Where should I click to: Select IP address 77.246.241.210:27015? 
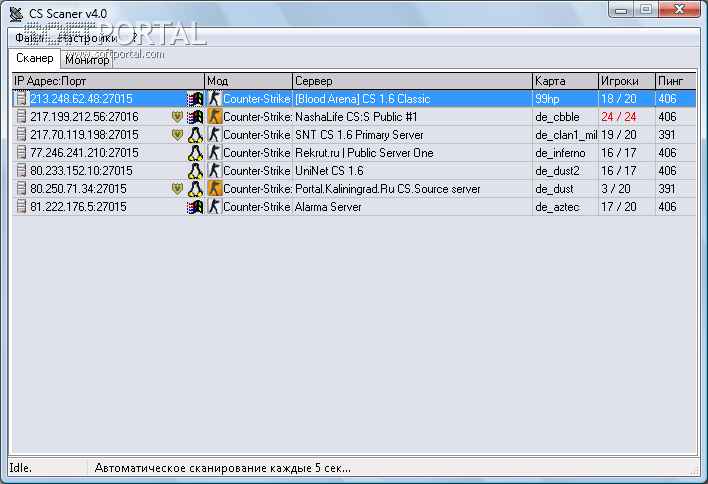click(x=84, y=153)
